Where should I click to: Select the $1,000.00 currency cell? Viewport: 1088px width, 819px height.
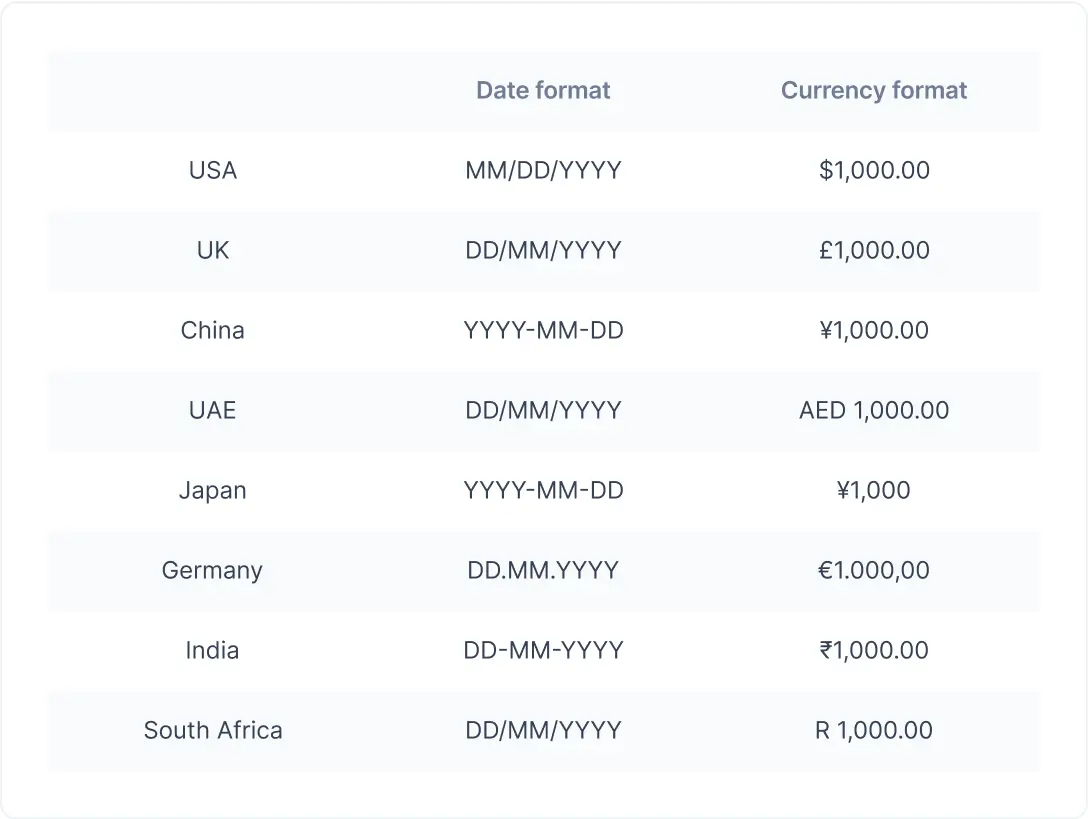(874, 171)
